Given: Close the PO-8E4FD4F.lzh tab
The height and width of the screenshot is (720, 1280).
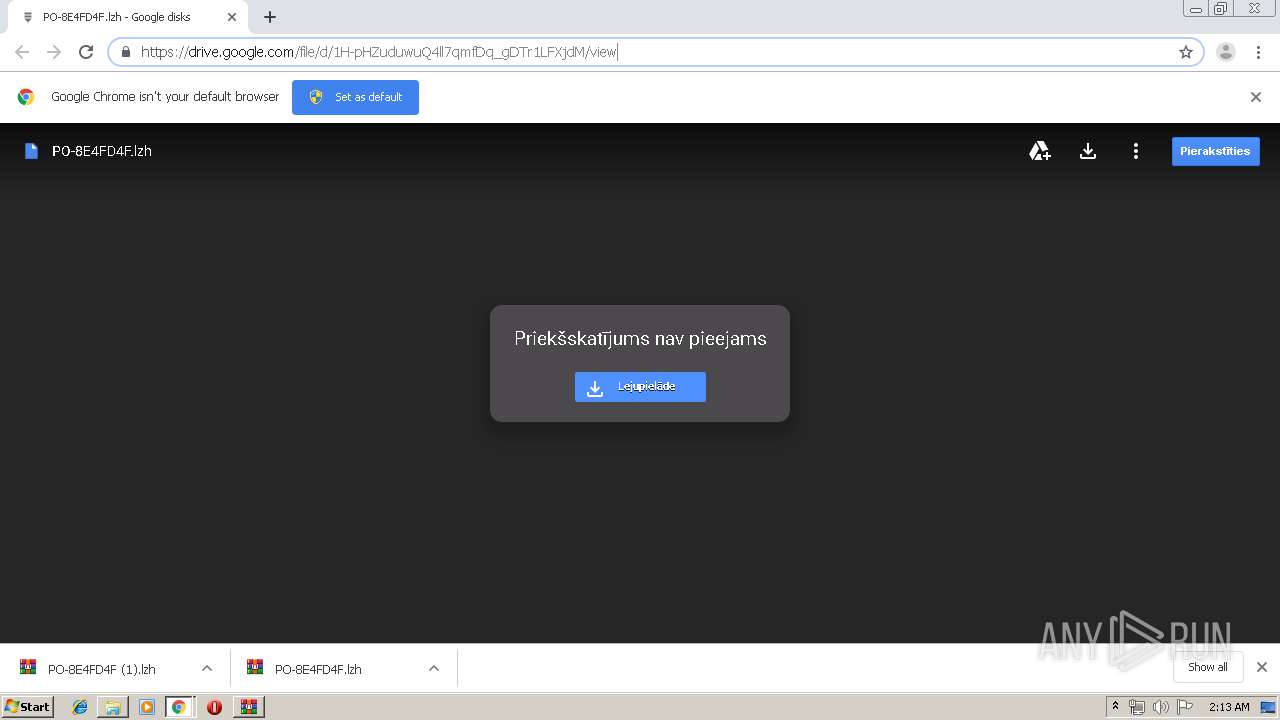Looking at the screenshot, I should (x=232, y=17).
